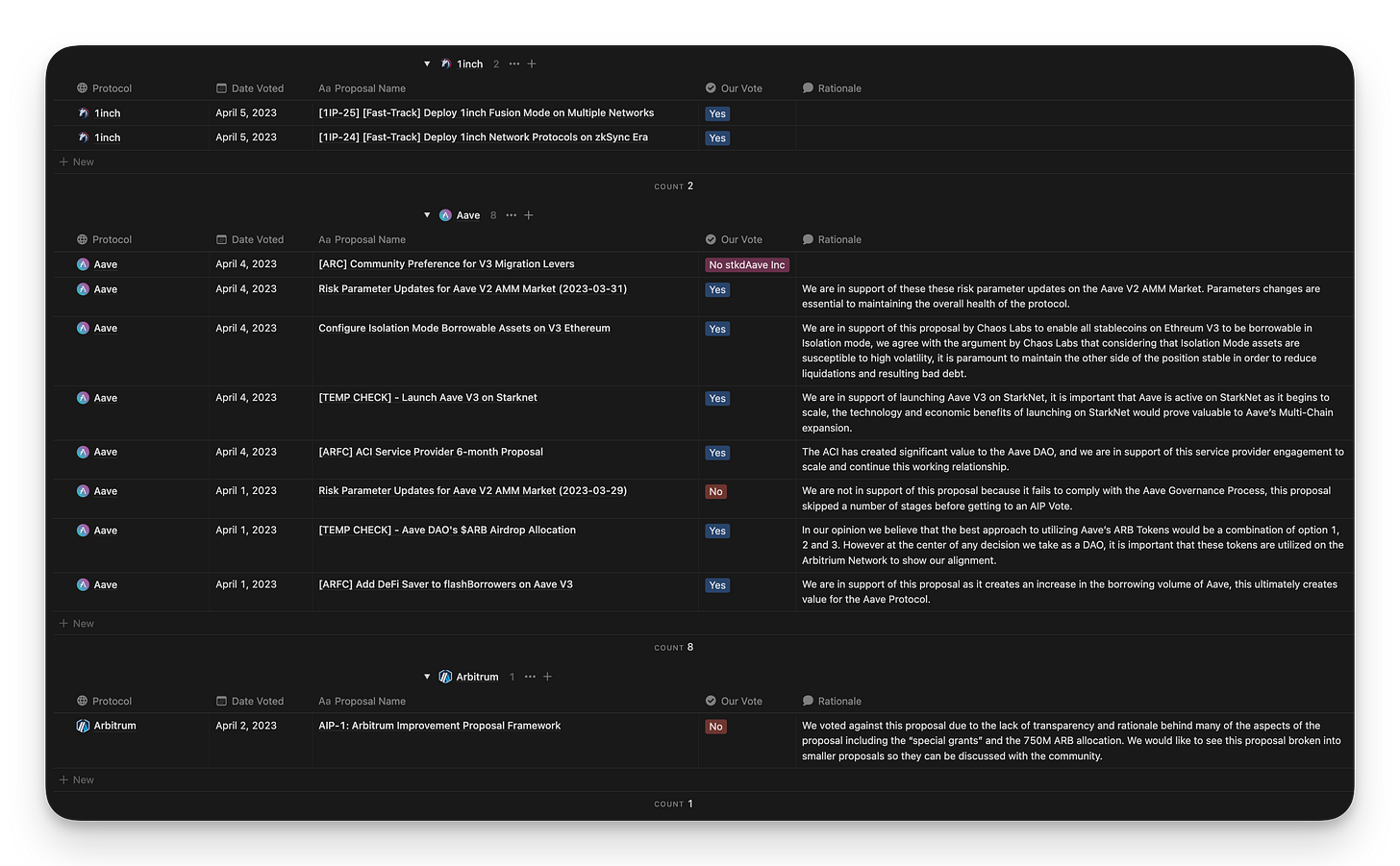
Task: Click the Arbitrum icon in the AIP-1 row
Action: point(83,726)
